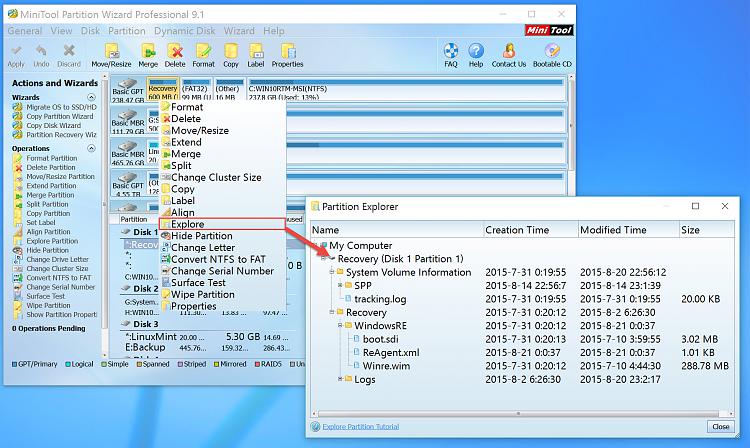
Task: Expand the Logs folder node
Action: pyautogui.click(x=340, y=379)
